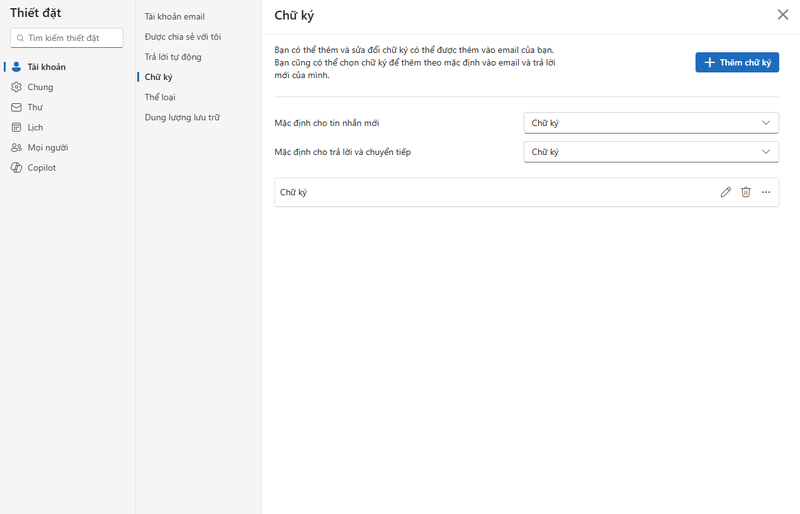
Task: Go to Tài khoản email section
Action: pyautogui.click(x=174, y=17)
